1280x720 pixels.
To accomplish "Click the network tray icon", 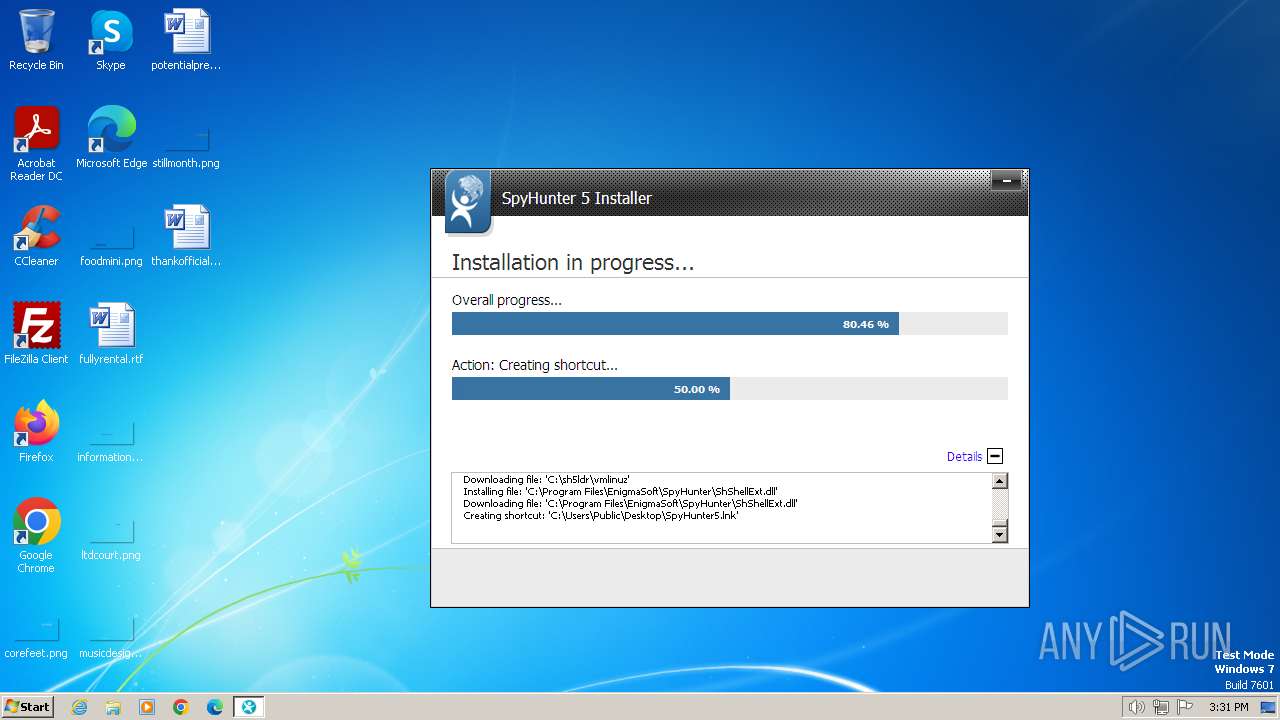I will coord(1161,707).
